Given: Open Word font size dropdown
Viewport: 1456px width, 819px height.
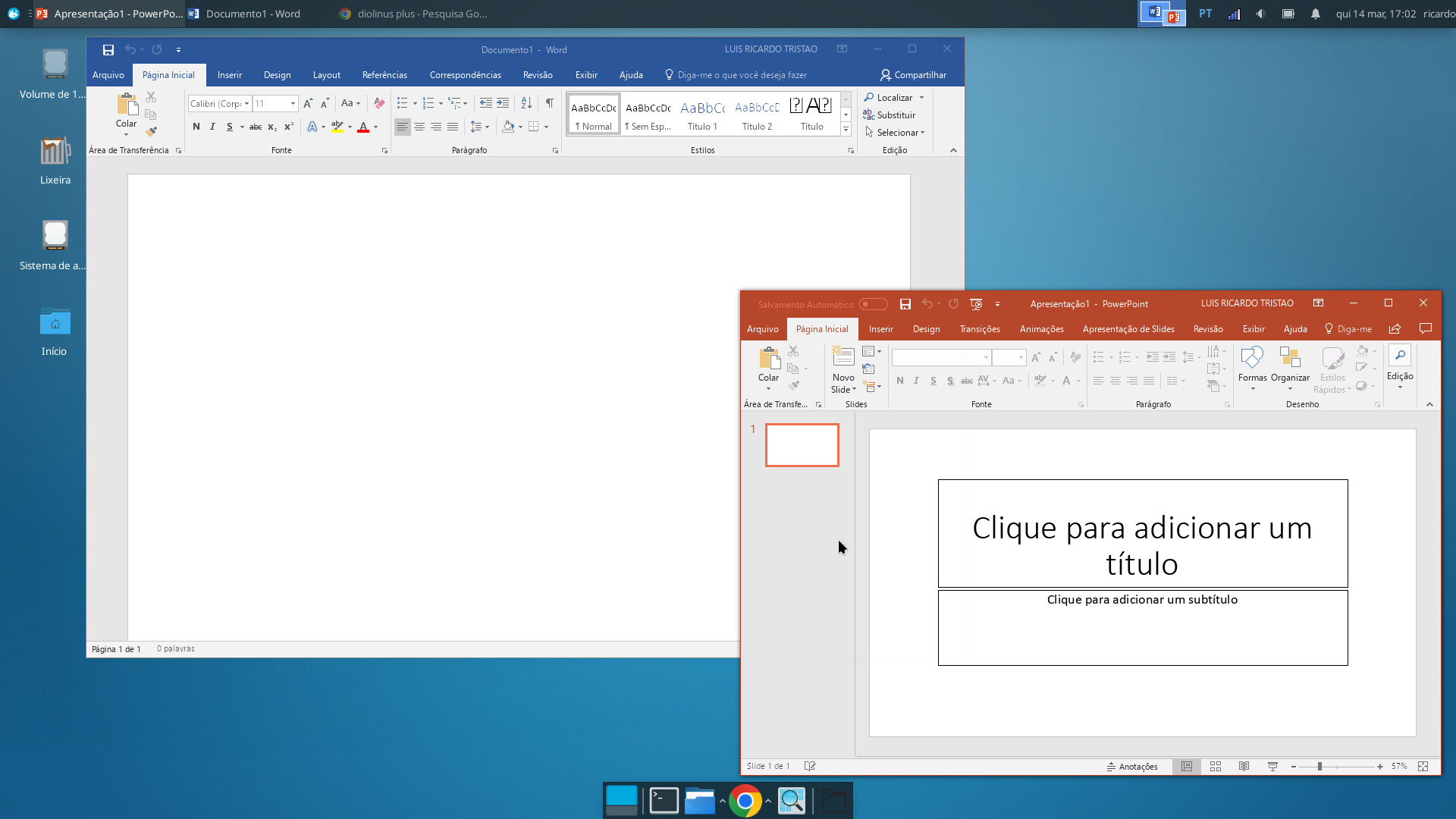Looking at the screenshot, I should coord(293,104).
